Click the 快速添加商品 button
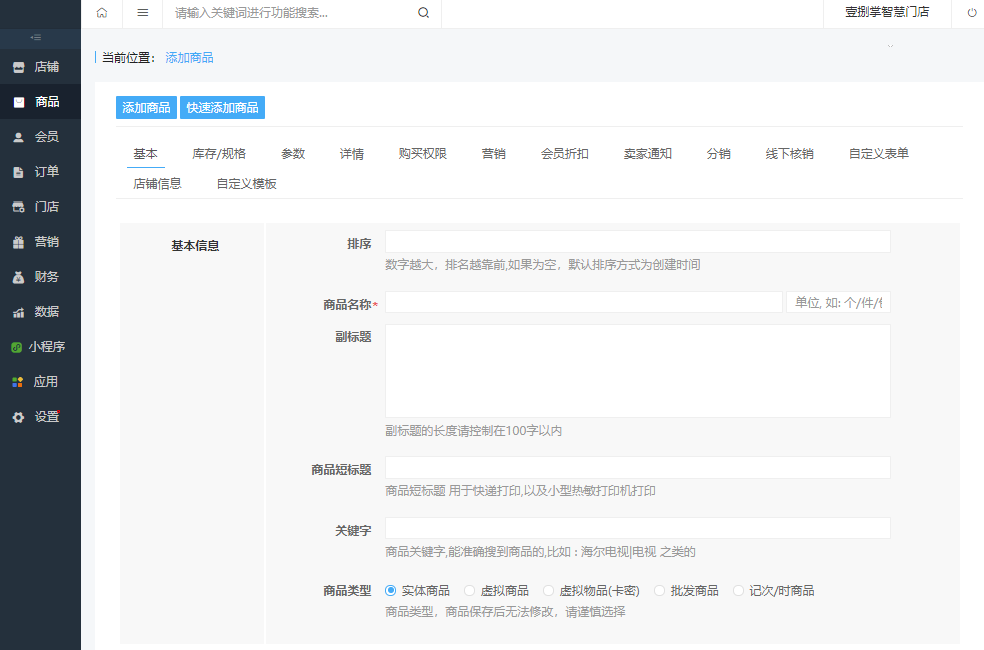 coord(222,107)
